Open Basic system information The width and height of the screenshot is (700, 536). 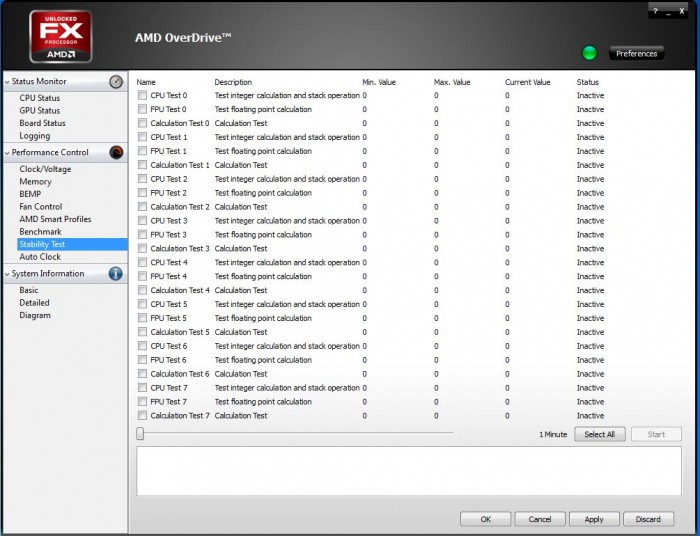point(29,290)
